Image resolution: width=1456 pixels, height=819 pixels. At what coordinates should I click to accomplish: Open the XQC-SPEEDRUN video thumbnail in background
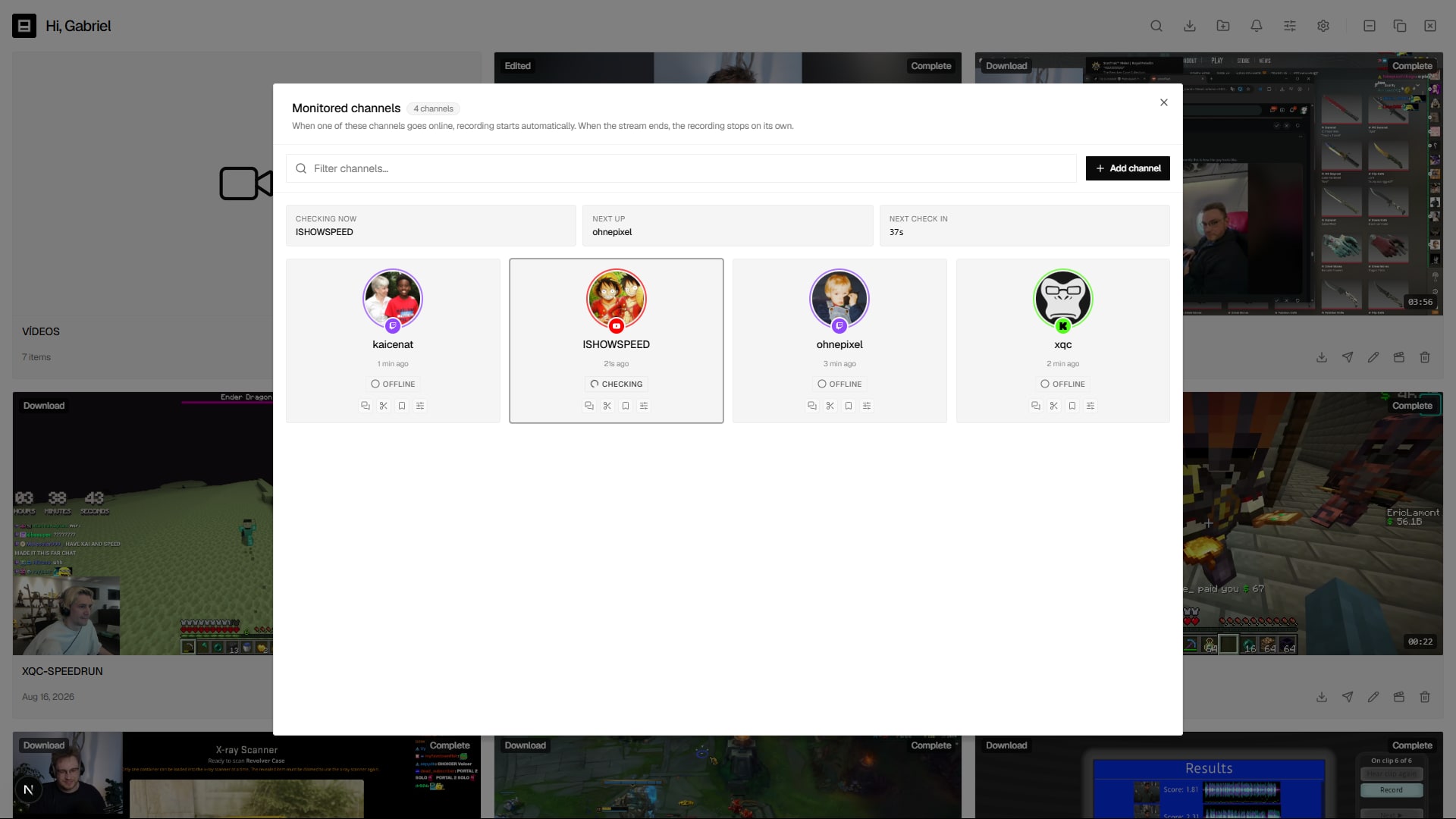pos(143,523)
